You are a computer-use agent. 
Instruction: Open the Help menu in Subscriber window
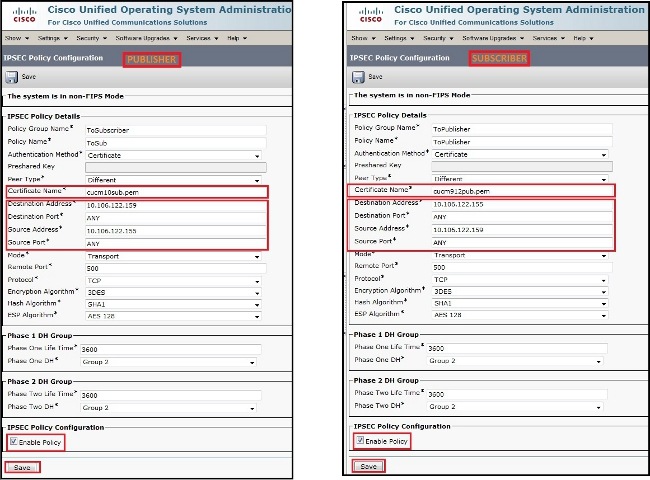[583, 38]
